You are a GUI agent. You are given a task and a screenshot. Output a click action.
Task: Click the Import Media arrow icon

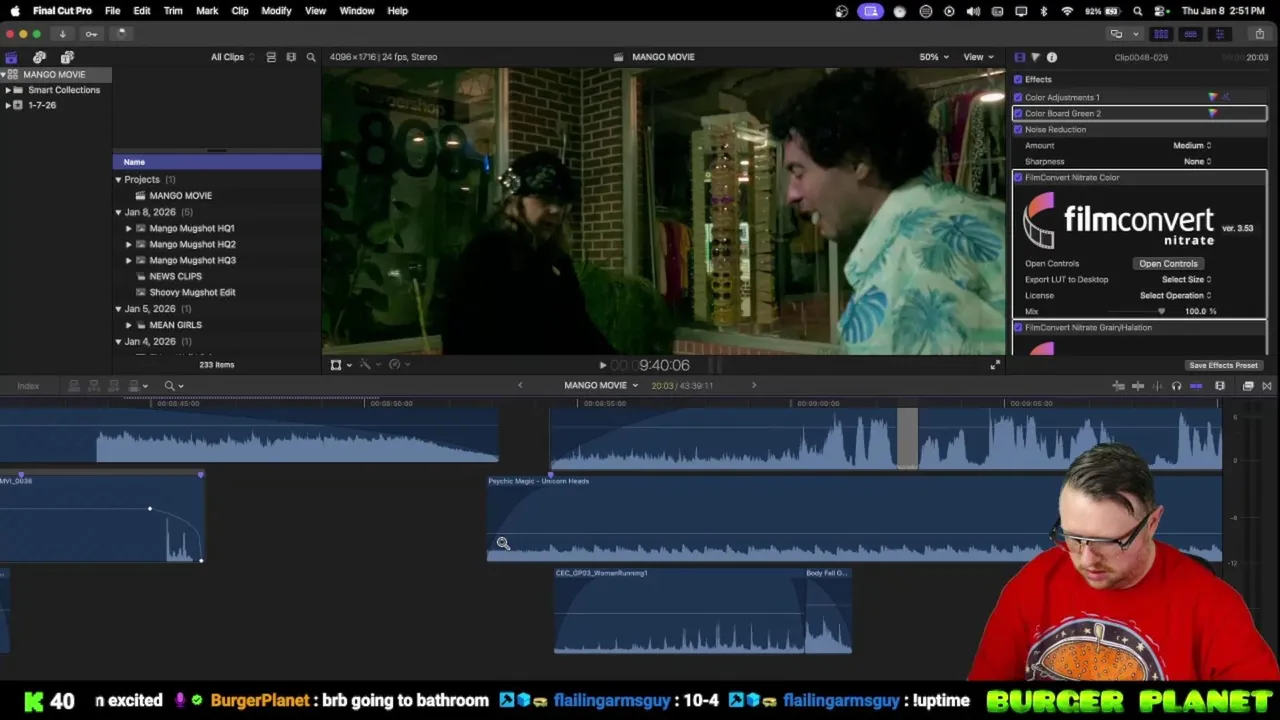62,33
